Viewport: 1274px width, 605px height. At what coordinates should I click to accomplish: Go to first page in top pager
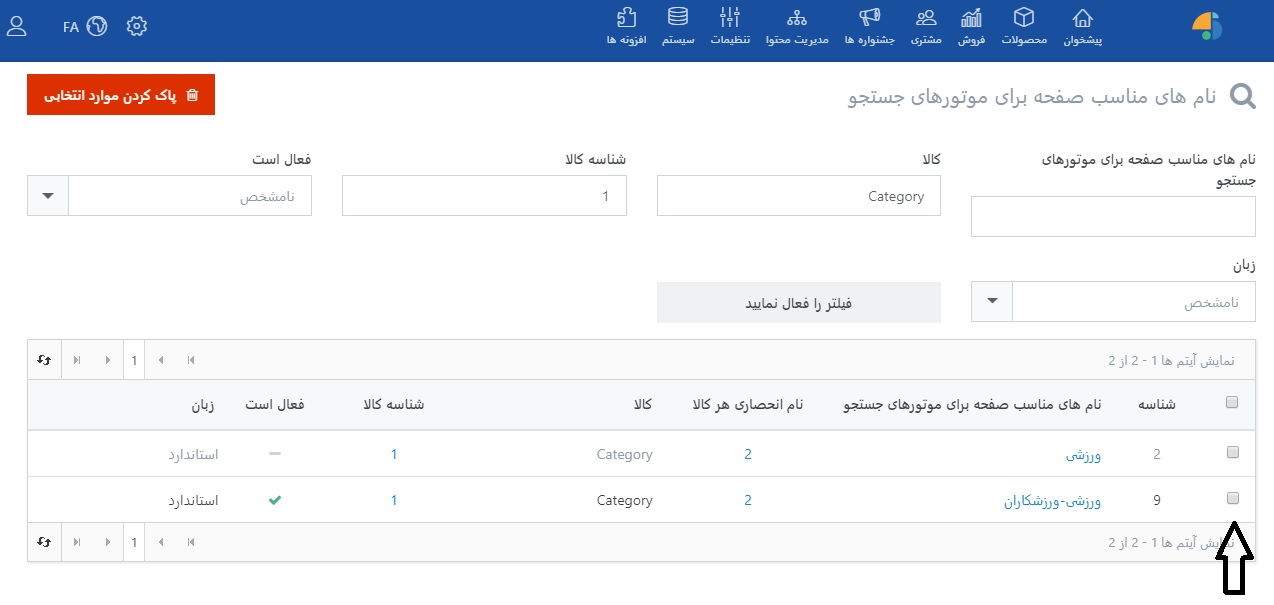pyautogui.click(x=191, y=359)
